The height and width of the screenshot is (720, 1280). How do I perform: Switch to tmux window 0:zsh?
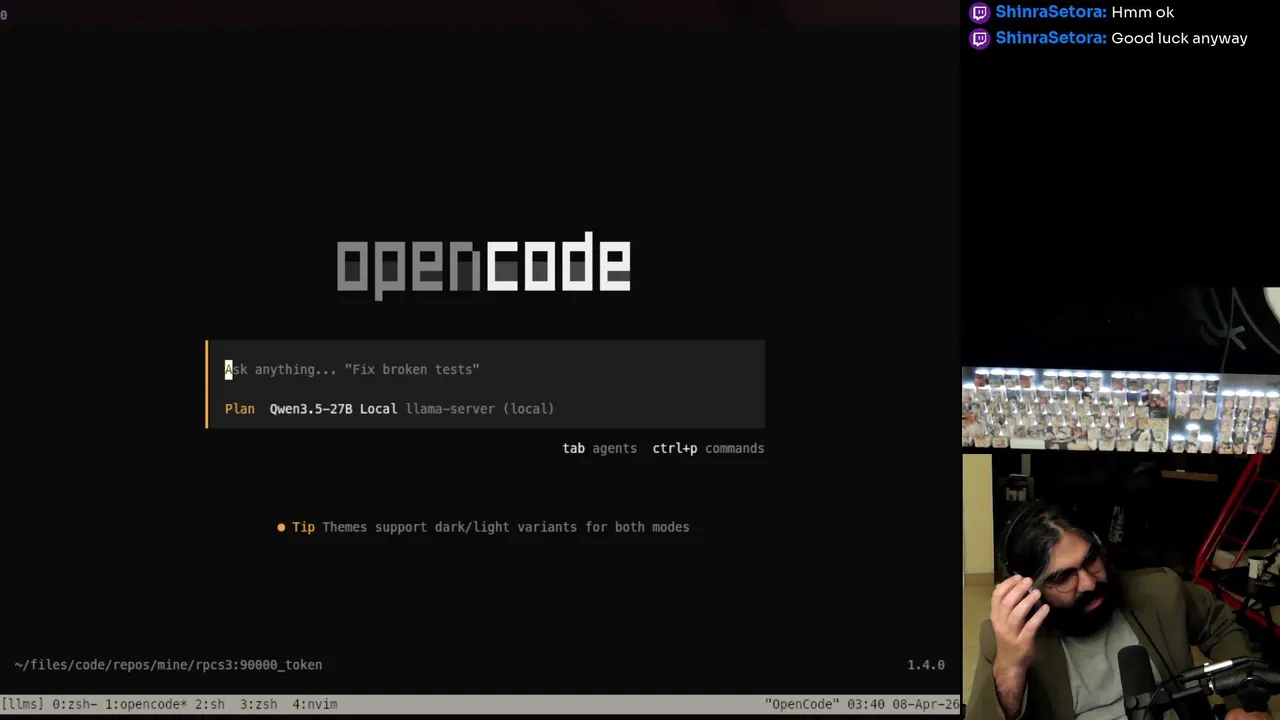tap(74, 704)
